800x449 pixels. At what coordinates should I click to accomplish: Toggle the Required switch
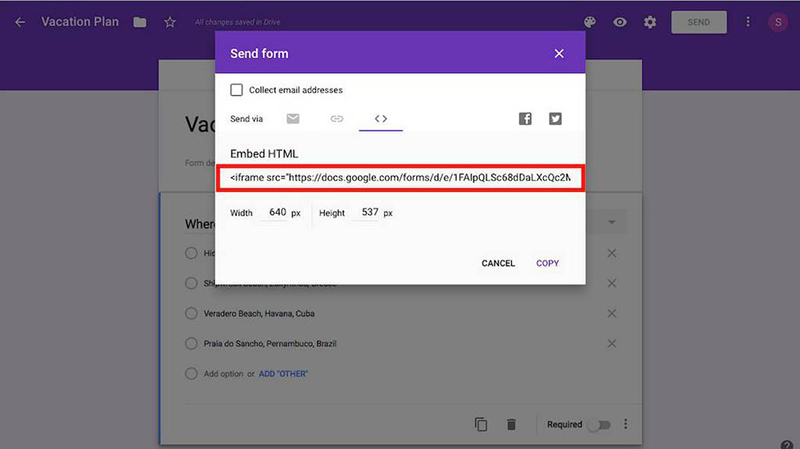598,425
